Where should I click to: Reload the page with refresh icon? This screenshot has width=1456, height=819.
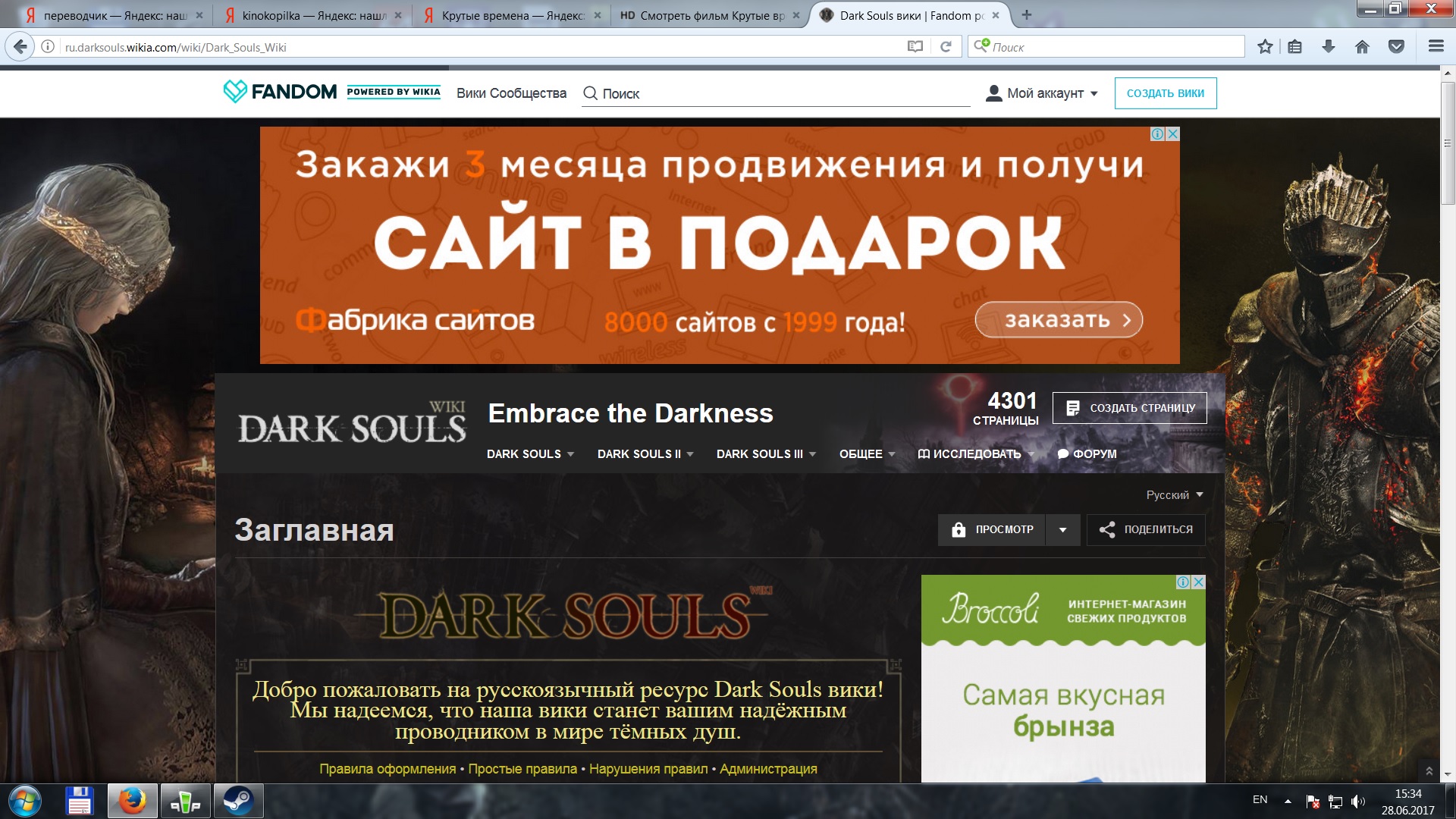pyautogui.click(x=946, y=47)
